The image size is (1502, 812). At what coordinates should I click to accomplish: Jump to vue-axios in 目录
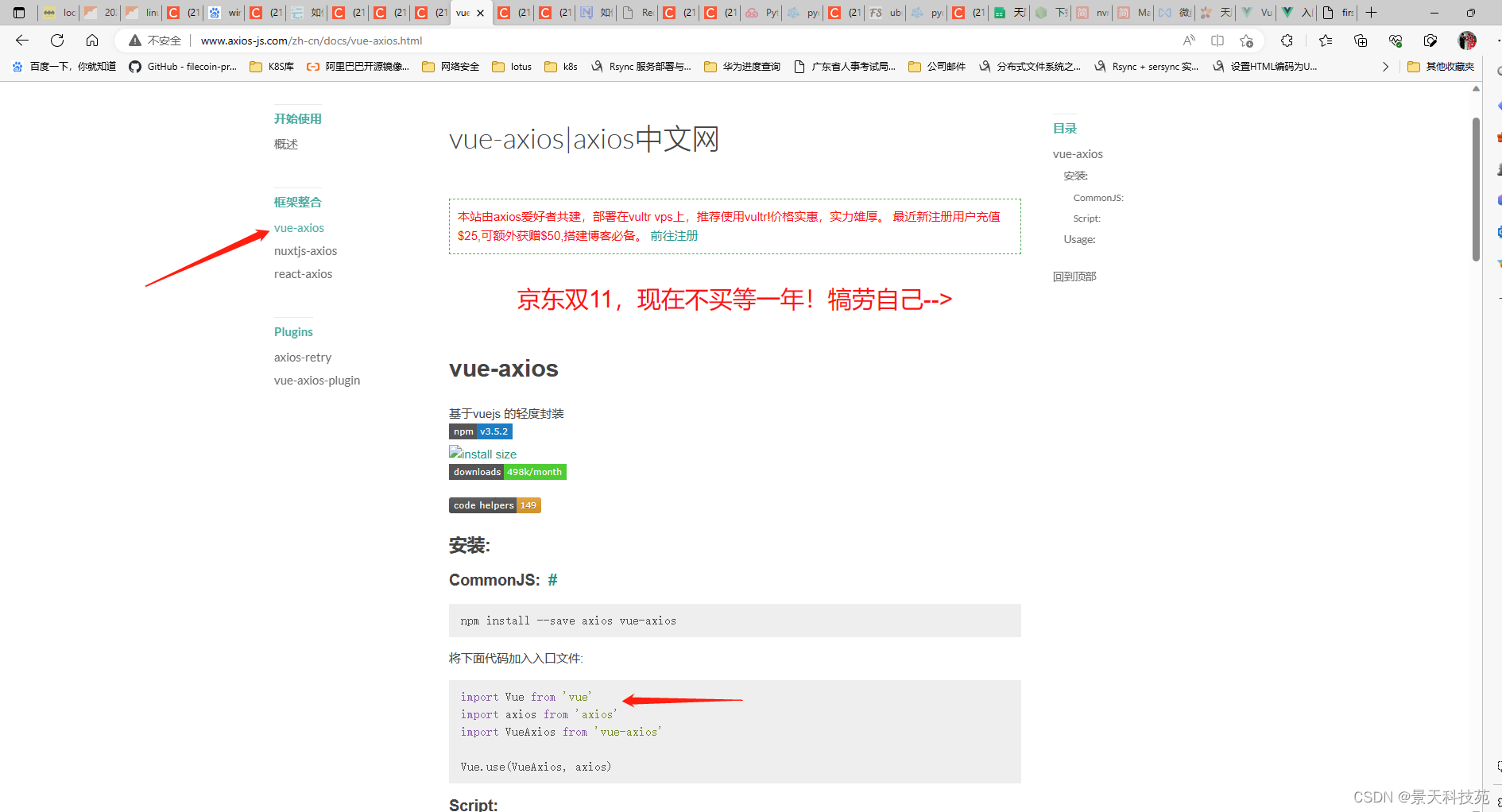click(1078, 154)
